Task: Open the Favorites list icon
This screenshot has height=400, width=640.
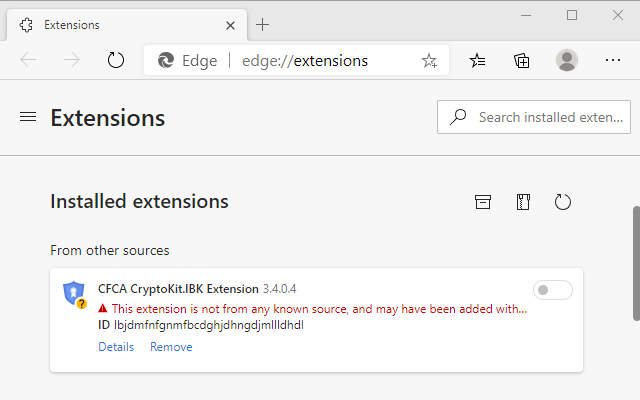Action: pos(478,60)
